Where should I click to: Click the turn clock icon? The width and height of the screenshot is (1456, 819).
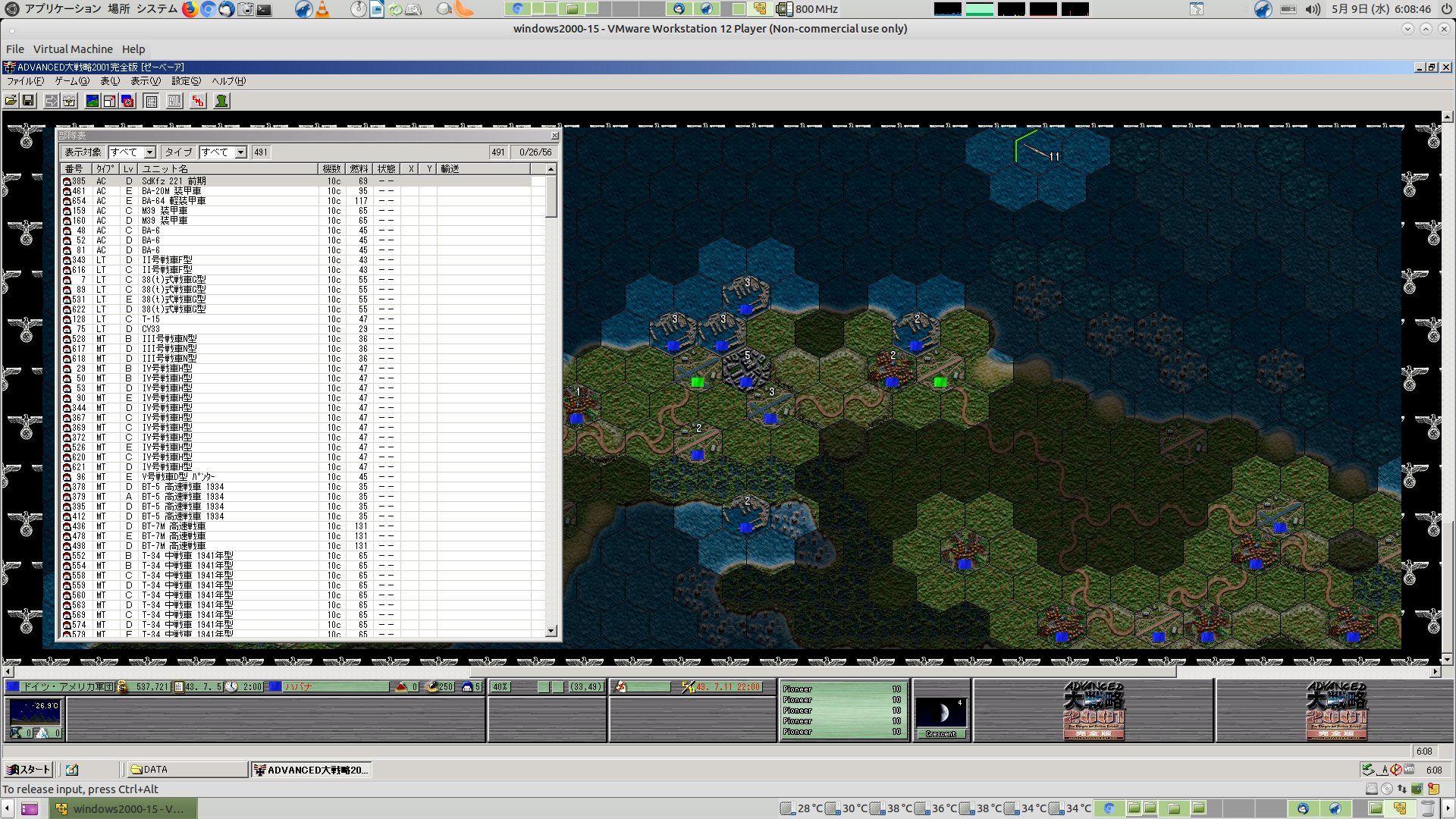click(231, 687)
